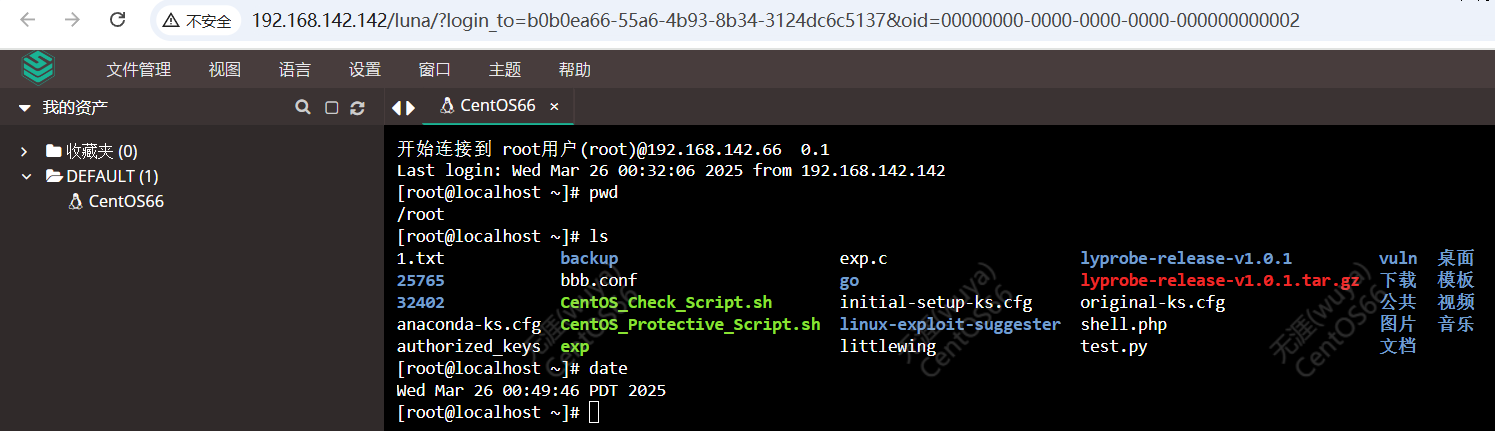
Task: Click the 不安全 security warning badge
Action: (x=197, y=20)
